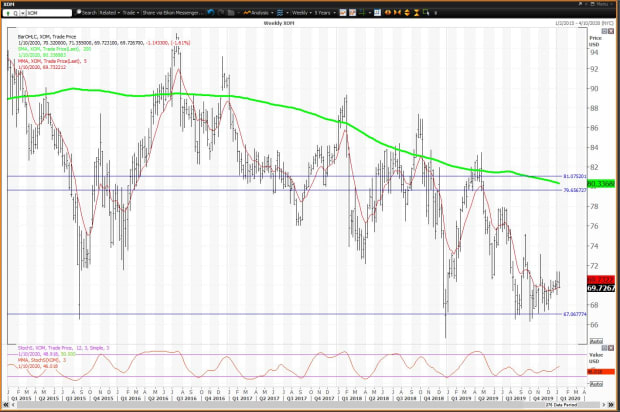Viewport: 620px width, 412px height.
Task: Click the XOM symbol input field
Action: coord(40,13)
